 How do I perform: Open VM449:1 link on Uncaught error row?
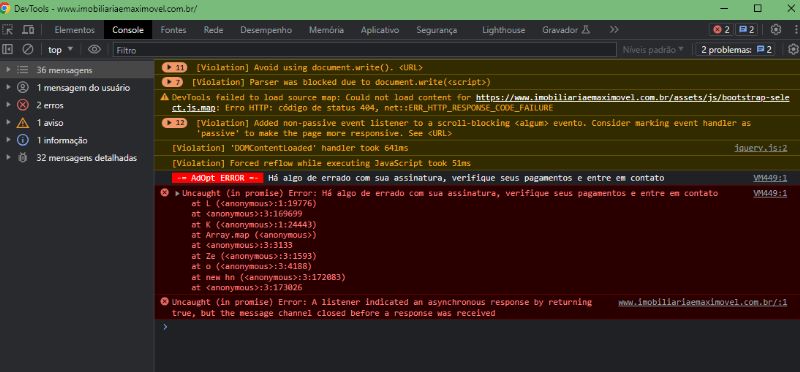click(770, 193)
